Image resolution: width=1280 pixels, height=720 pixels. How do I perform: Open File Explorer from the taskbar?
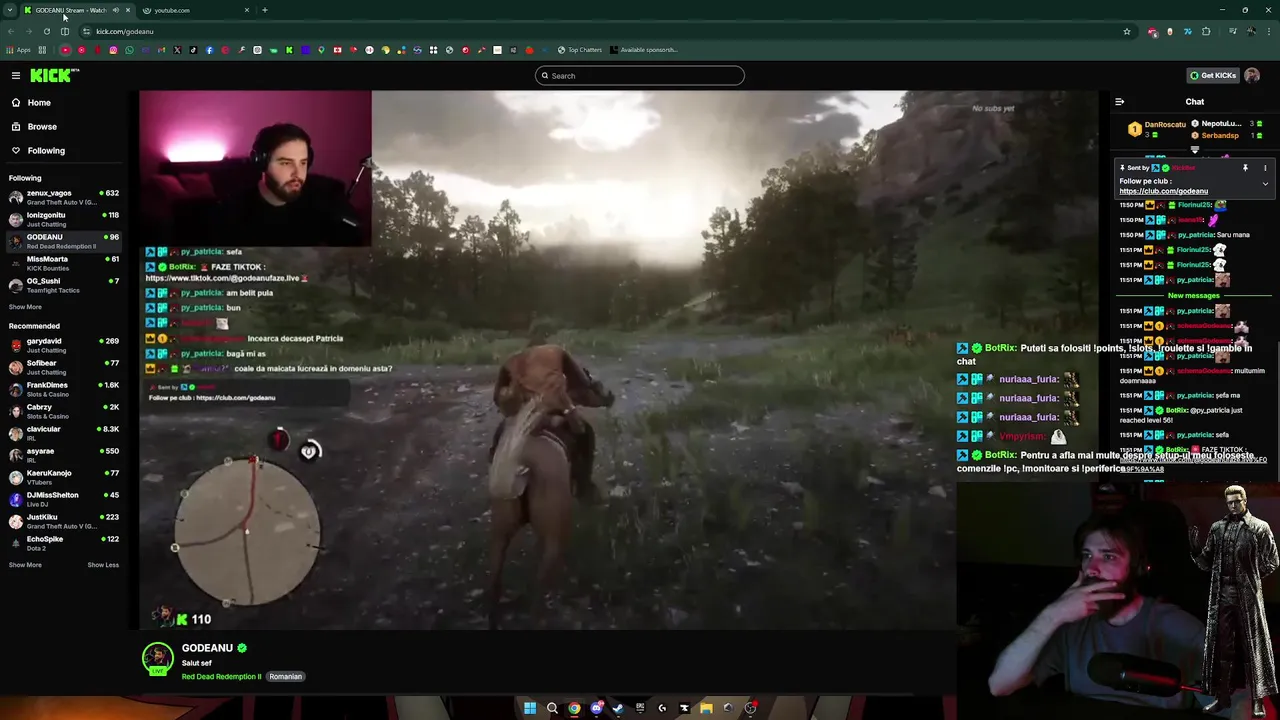[706, 708]
